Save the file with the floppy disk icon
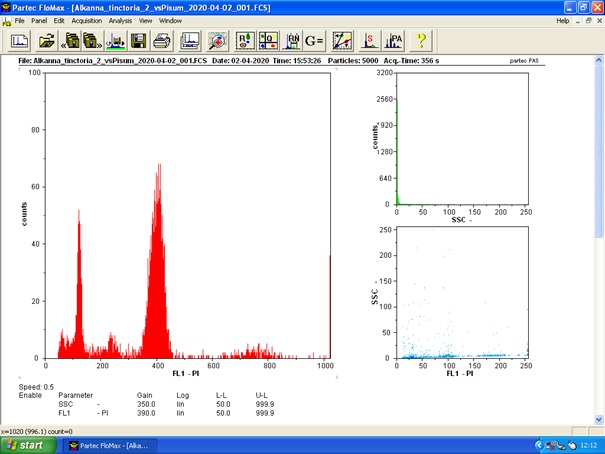This screenshot has height=454, width=605. (x=139, y=41)
